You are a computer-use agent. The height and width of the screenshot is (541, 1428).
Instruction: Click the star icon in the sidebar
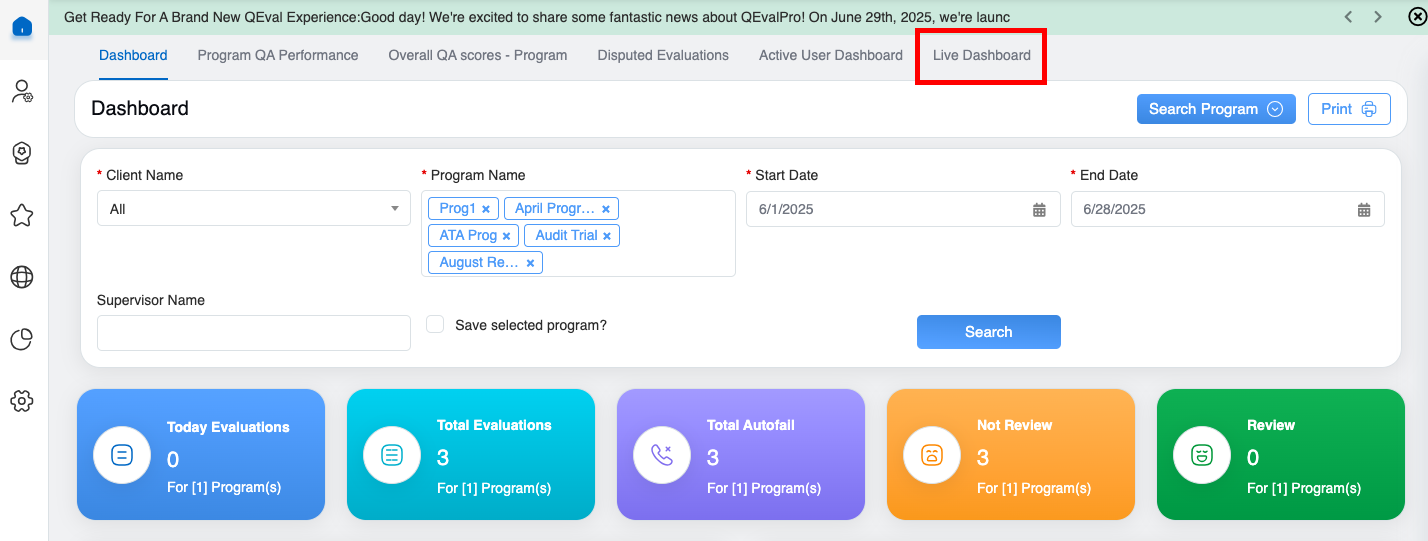tap(22, 215)
